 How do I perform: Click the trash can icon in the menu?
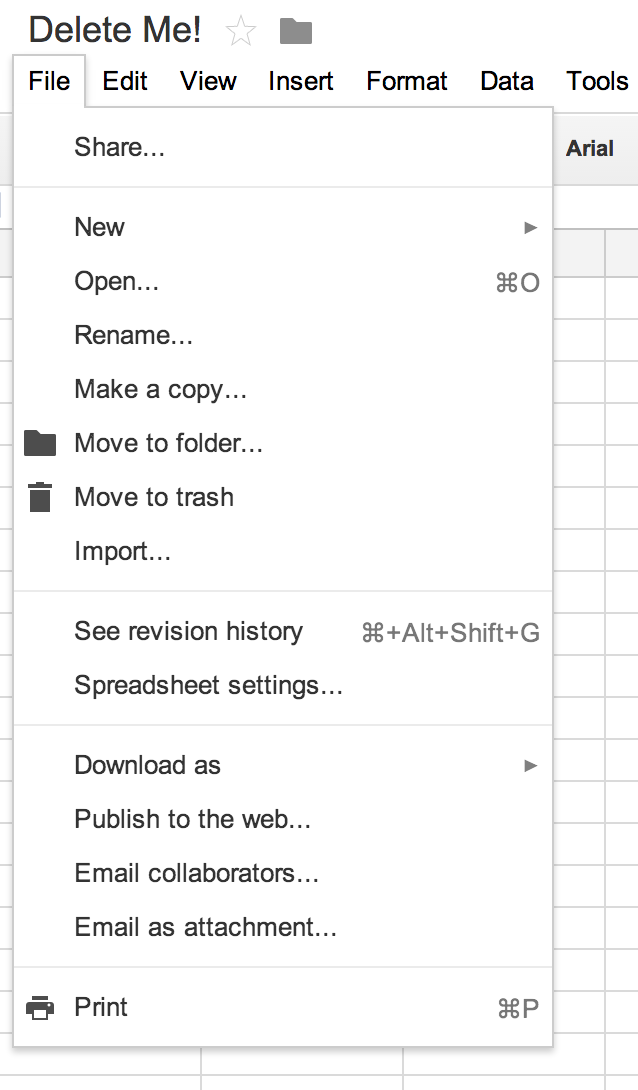click(x=40, y=497)
